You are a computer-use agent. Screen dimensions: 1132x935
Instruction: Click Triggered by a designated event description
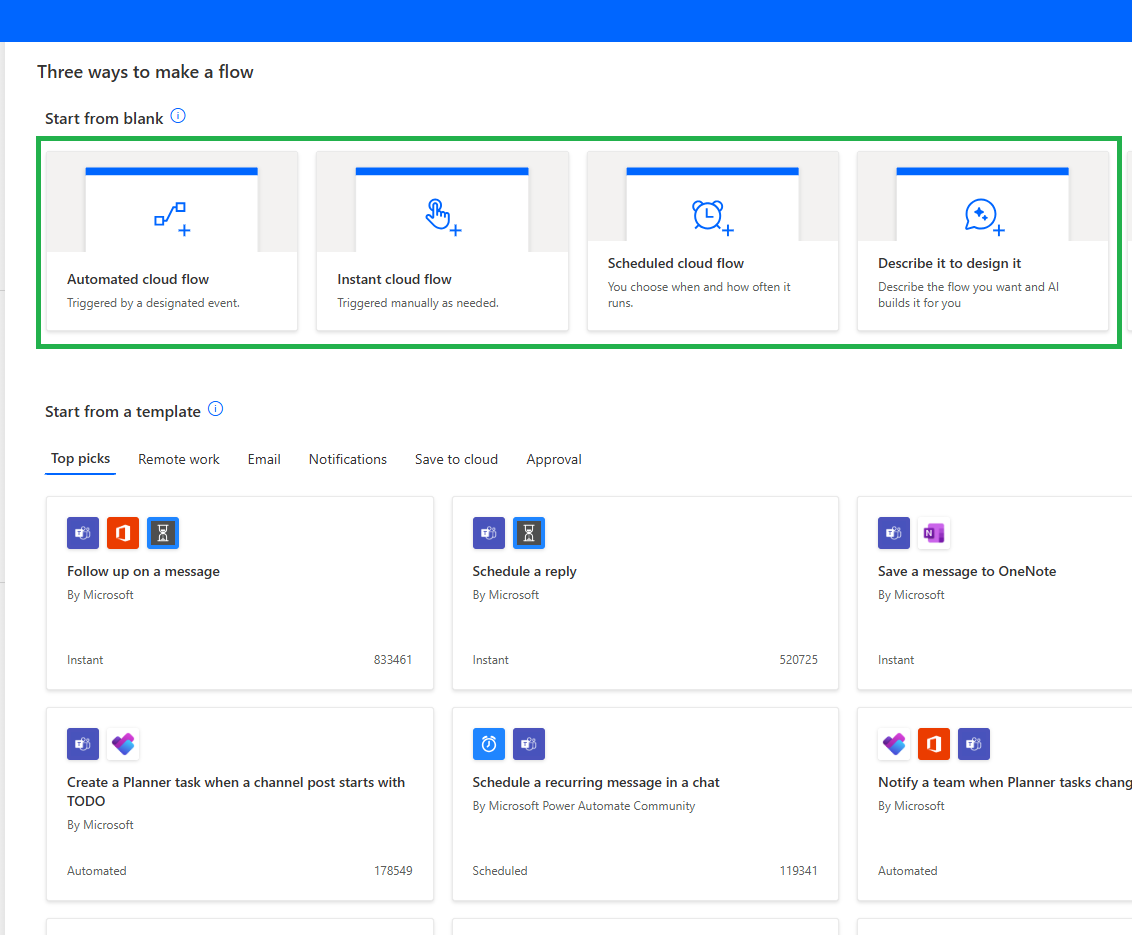click(153, 303)
